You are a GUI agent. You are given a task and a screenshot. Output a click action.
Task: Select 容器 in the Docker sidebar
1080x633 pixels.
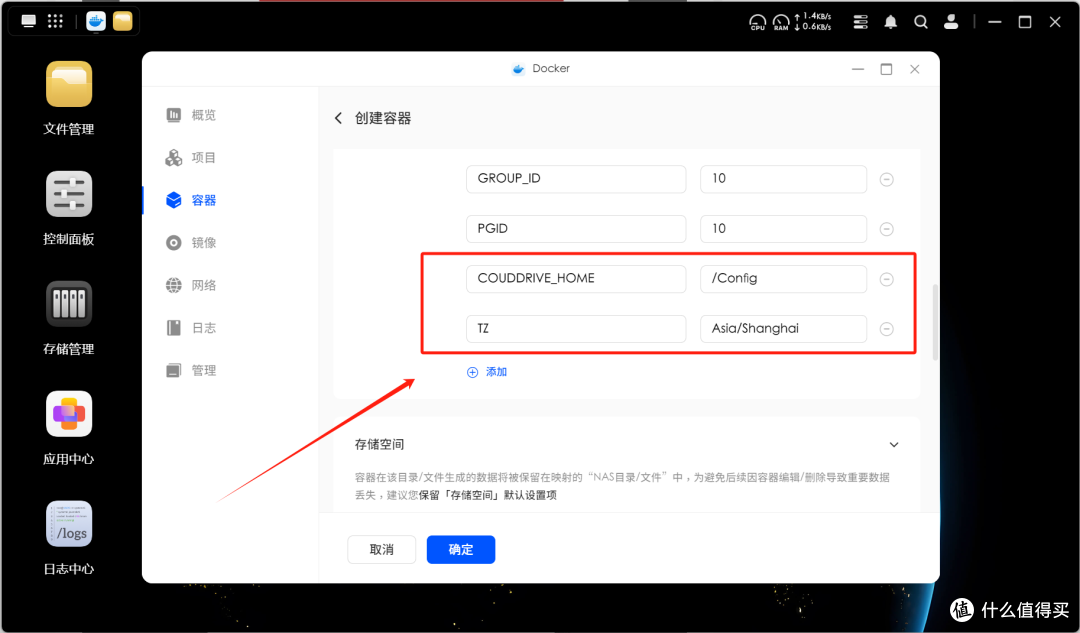[x=191, y=200]
